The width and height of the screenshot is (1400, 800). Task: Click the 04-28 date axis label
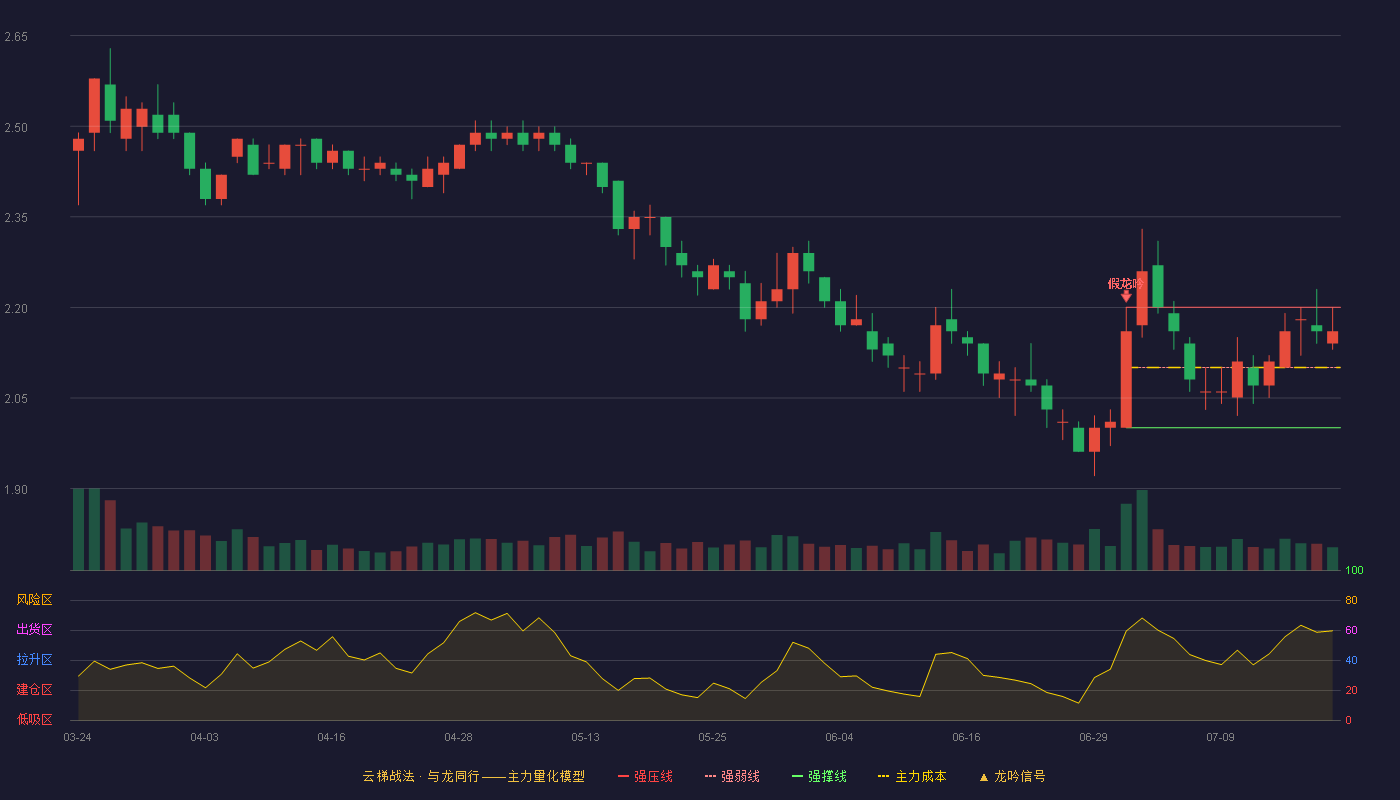point(458,737)
